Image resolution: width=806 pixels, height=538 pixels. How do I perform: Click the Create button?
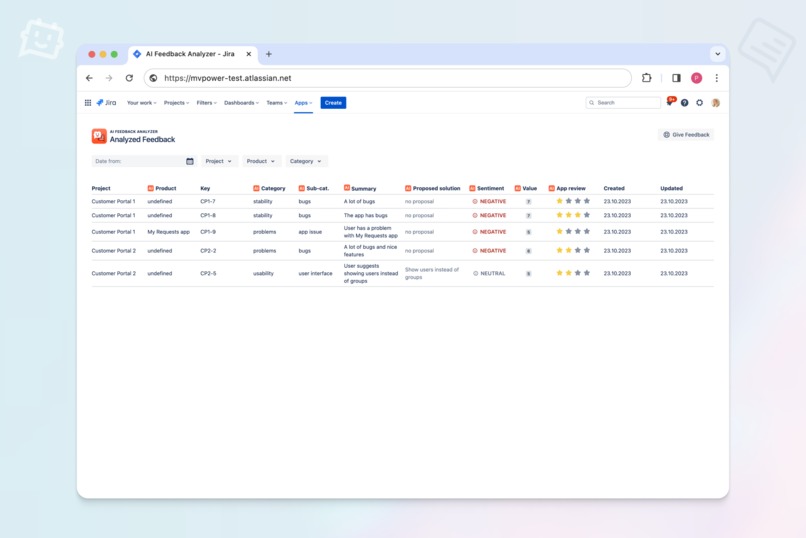(333, 103)
